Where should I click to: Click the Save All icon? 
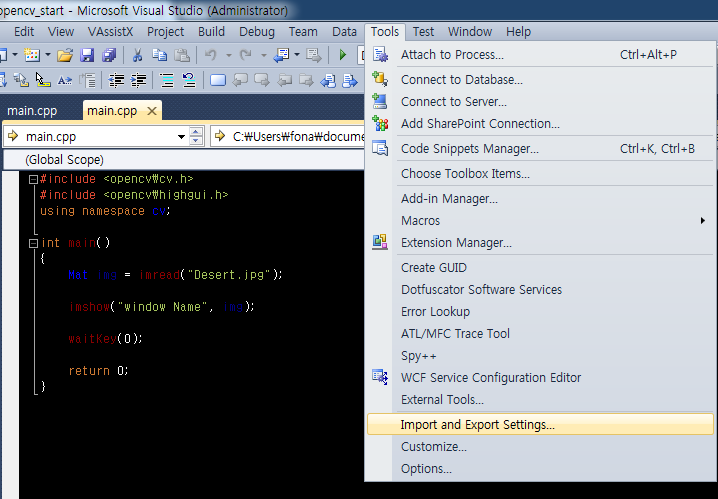109,55
